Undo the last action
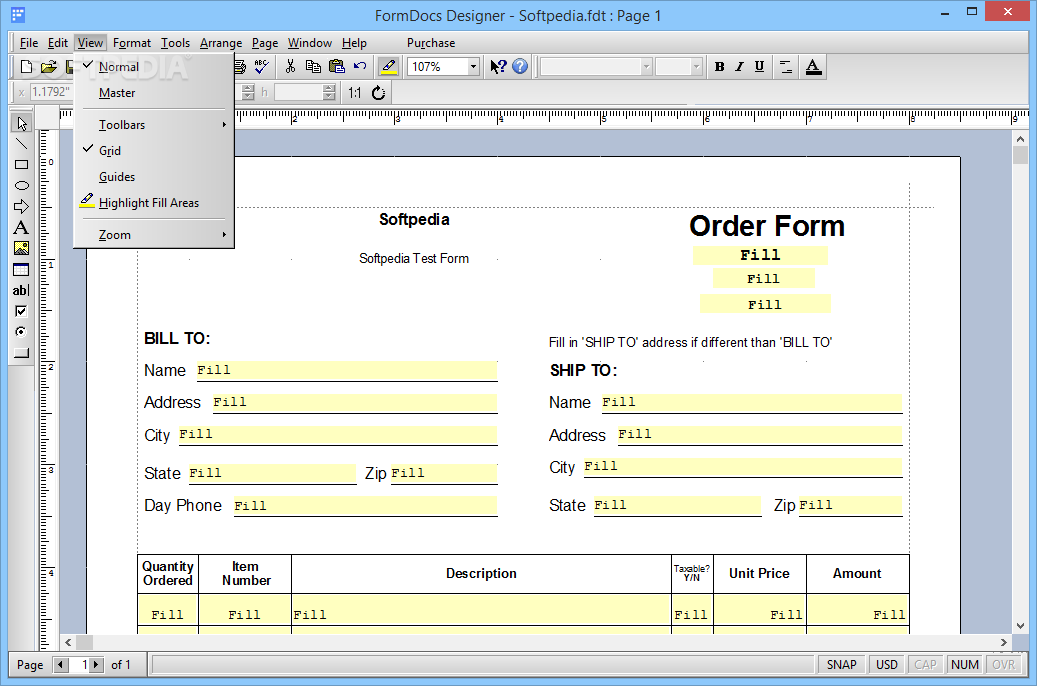Viewport: 1037px width, 686px height. pos(360,66)
